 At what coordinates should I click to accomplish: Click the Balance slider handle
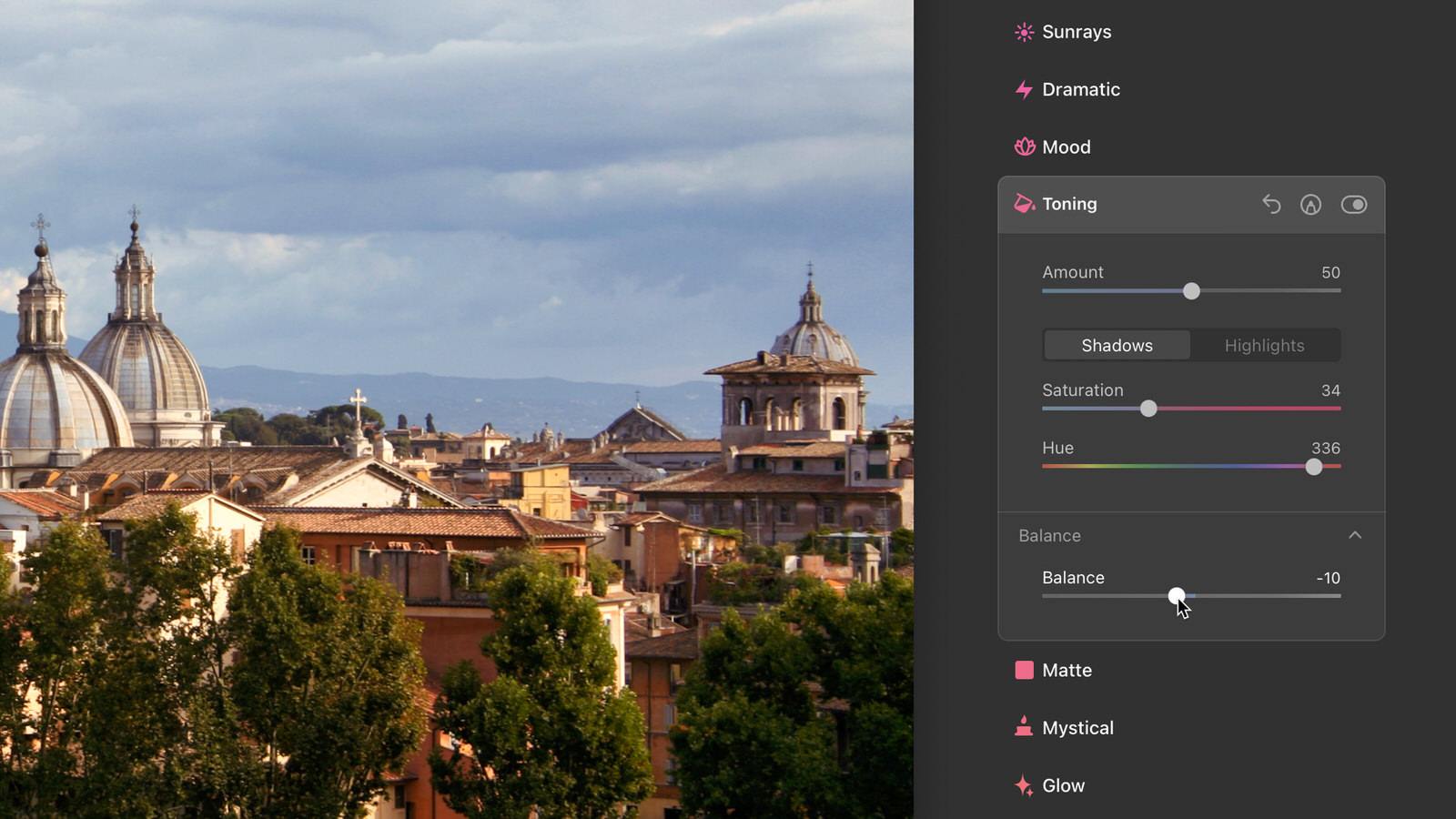click(1177, 596)
